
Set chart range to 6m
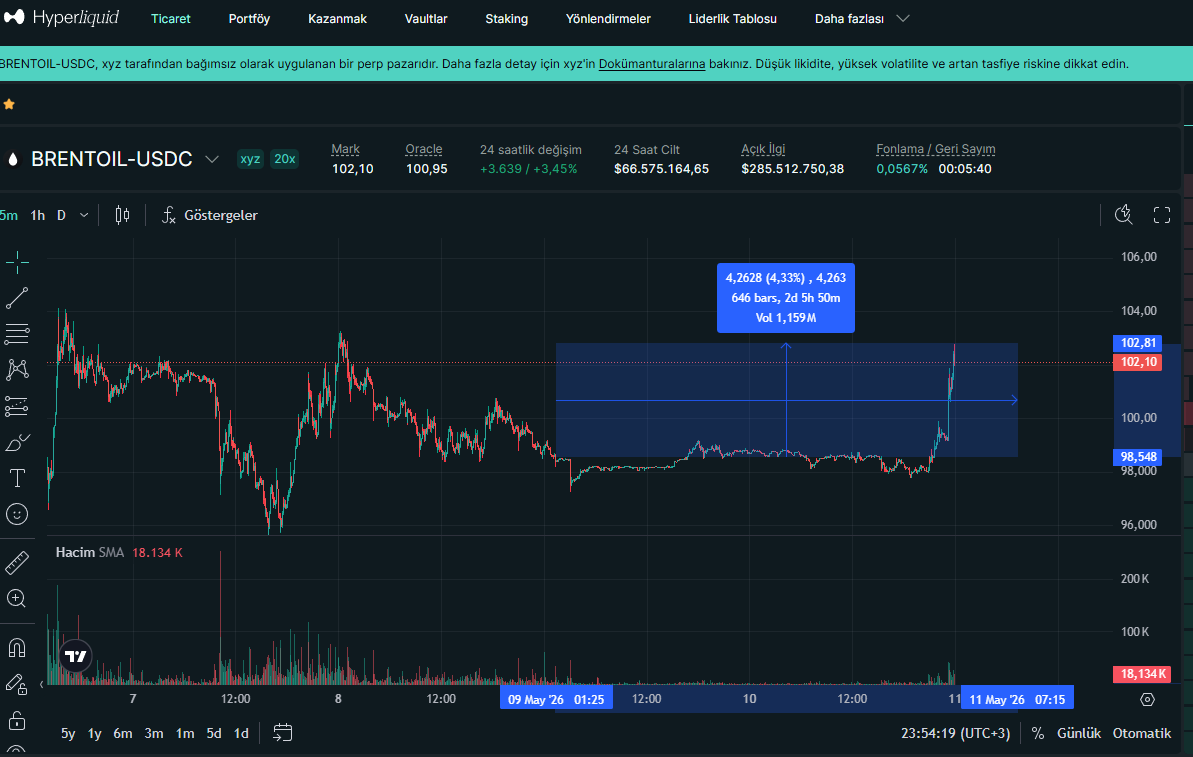[x=122, y=733]
